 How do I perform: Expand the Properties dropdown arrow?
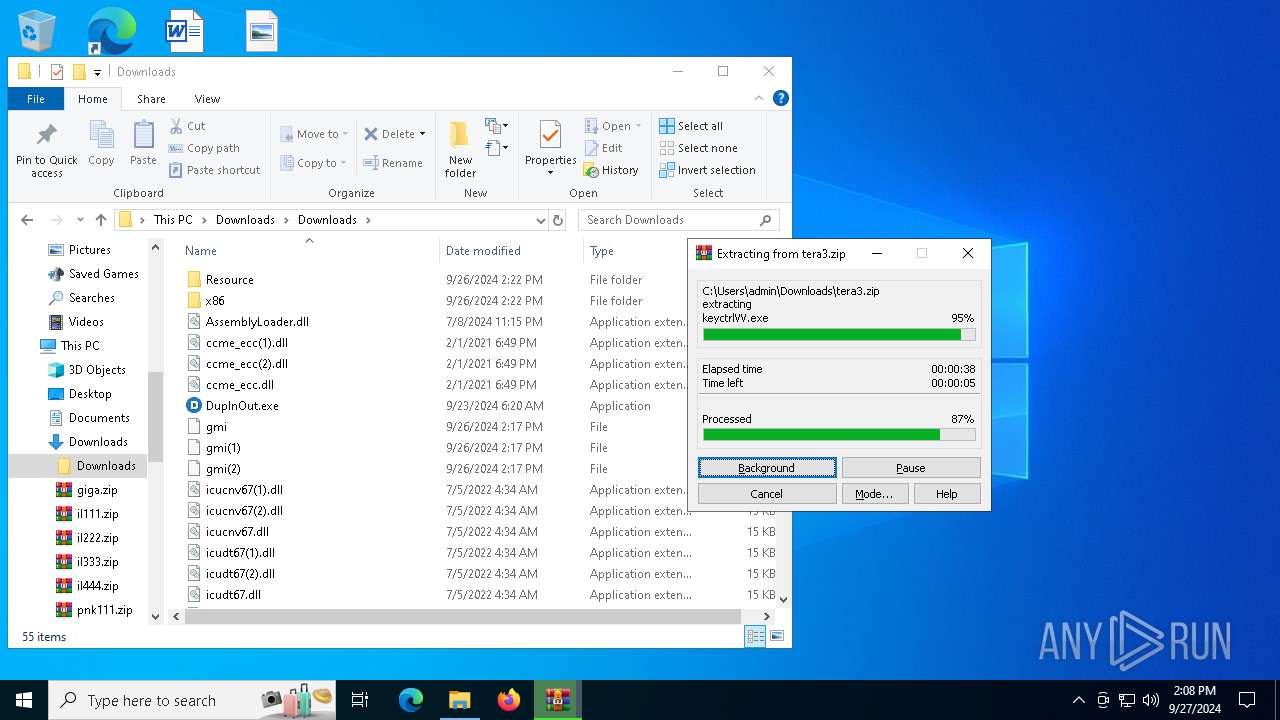point(550,173)
